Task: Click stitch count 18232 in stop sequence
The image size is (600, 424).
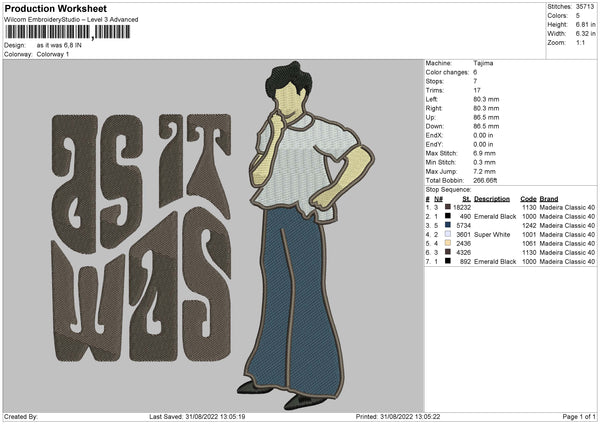Action: point(462,207)
